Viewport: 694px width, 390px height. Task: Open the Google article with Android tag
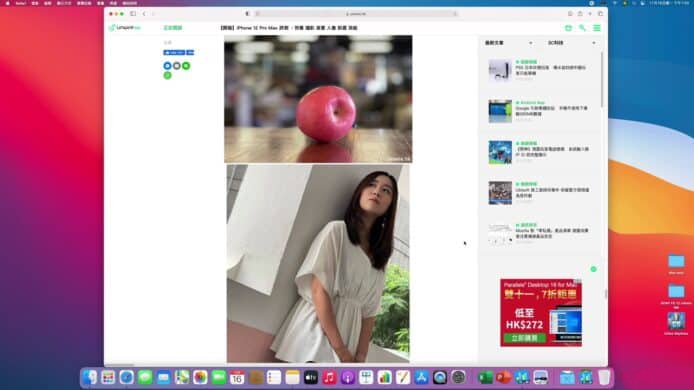tap(551, 111)
